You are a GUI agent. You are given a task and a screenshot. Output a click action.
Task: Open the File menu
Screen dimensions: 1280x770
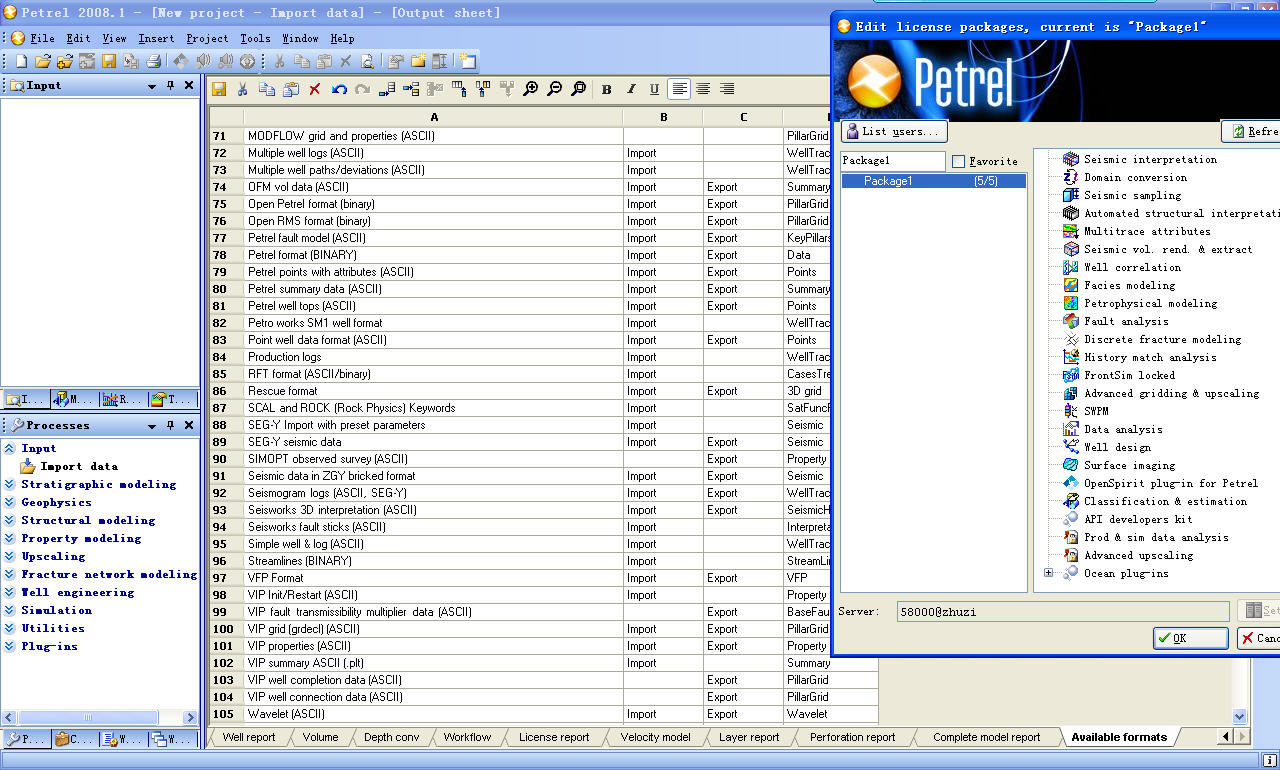[42, 39]
